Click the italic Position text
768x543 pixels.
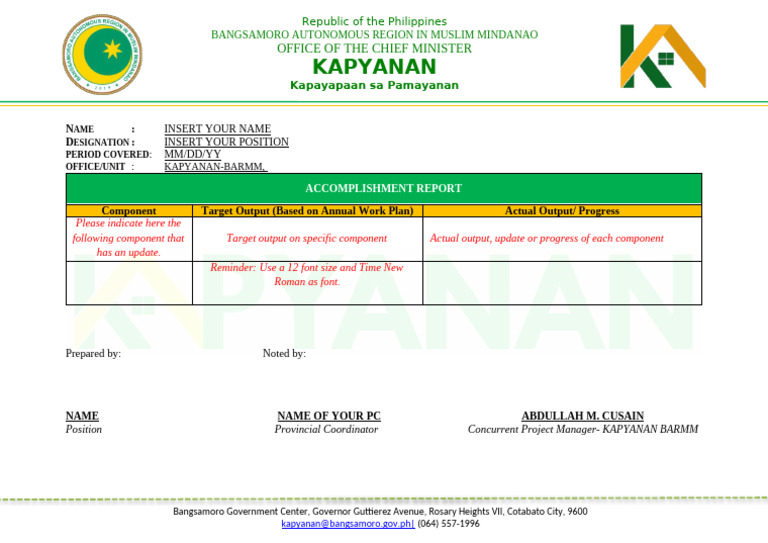coord(84,429)
